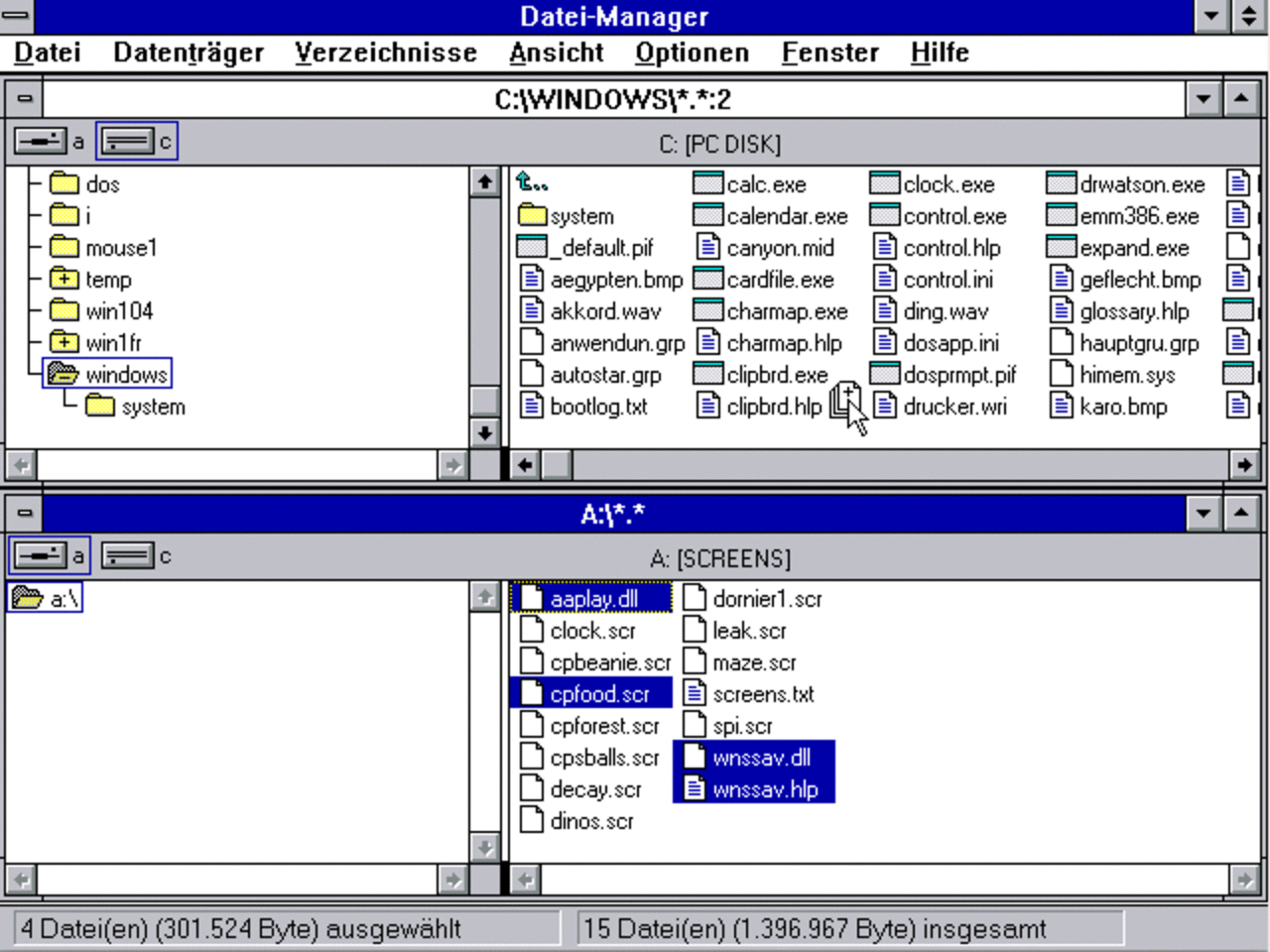The width and height of the screenshot is (1270, 952).
Task: Select the _default.pif icon
Action: (532, 247)
